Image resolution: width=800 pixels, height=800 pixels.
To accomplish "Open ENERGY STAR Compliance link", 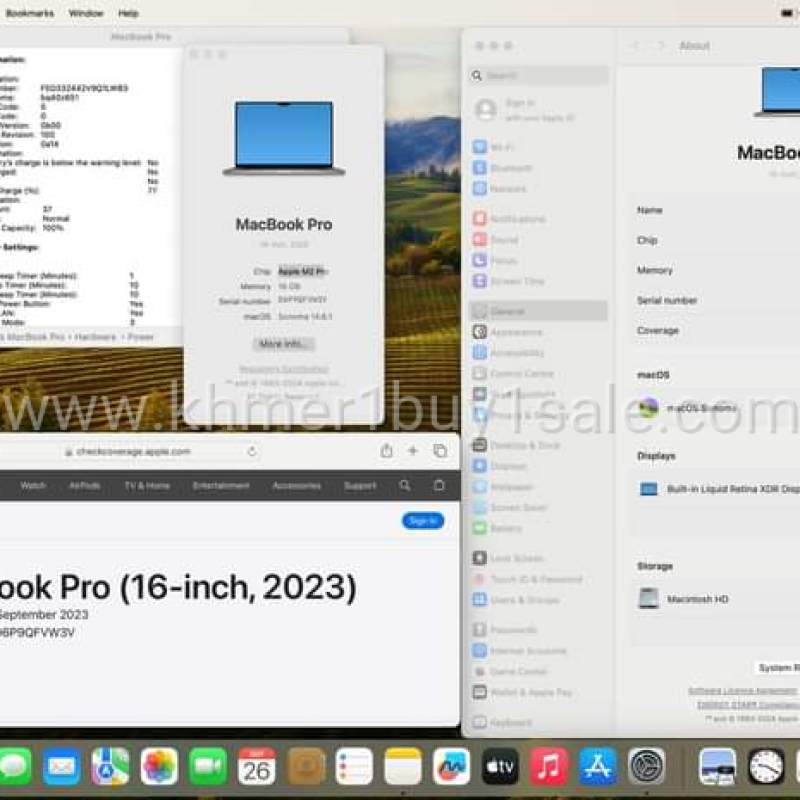I will point(748,705).
